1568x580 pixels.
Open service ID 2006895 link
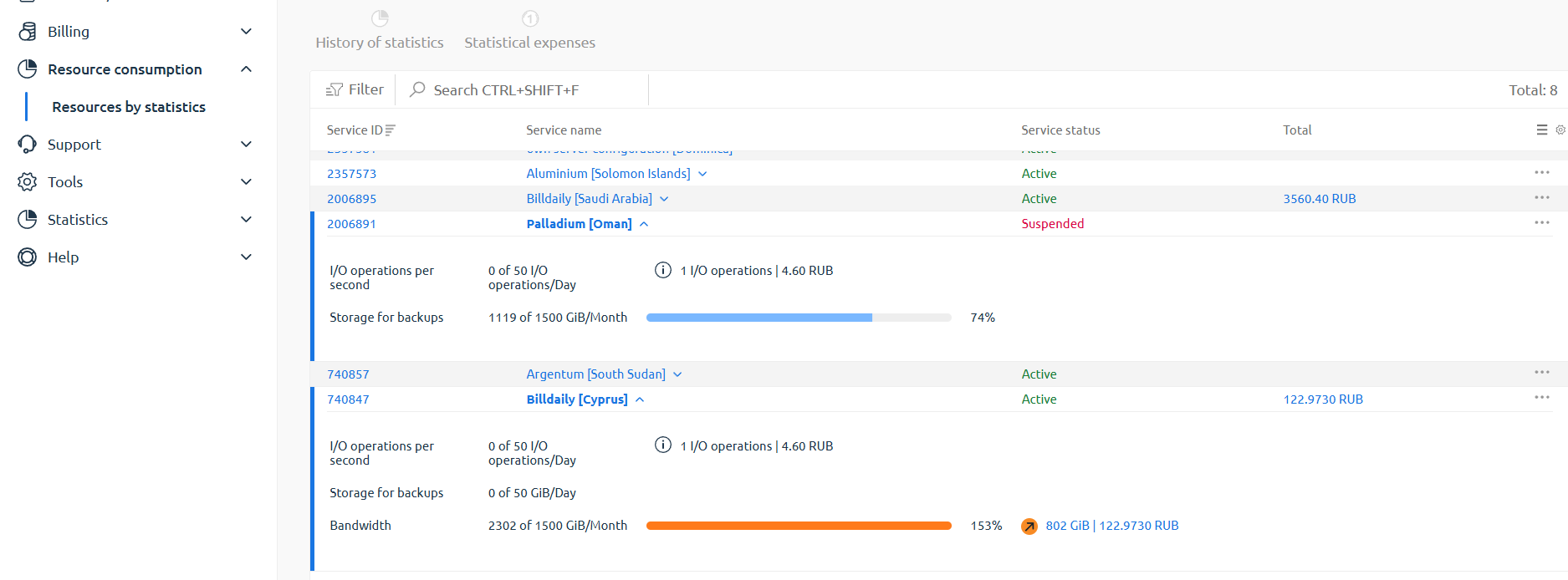coord(351,199)
